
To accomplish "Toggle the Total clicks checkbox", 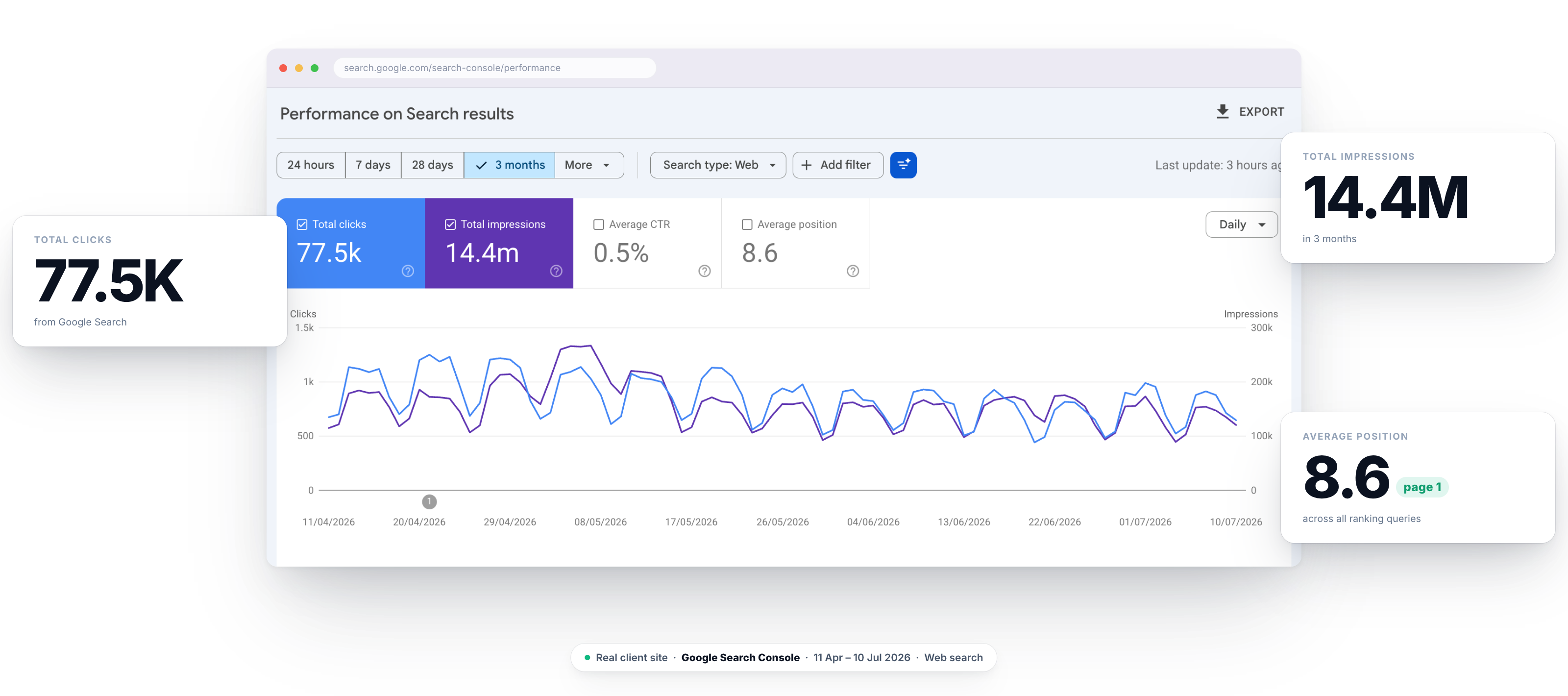I will 302,224.
